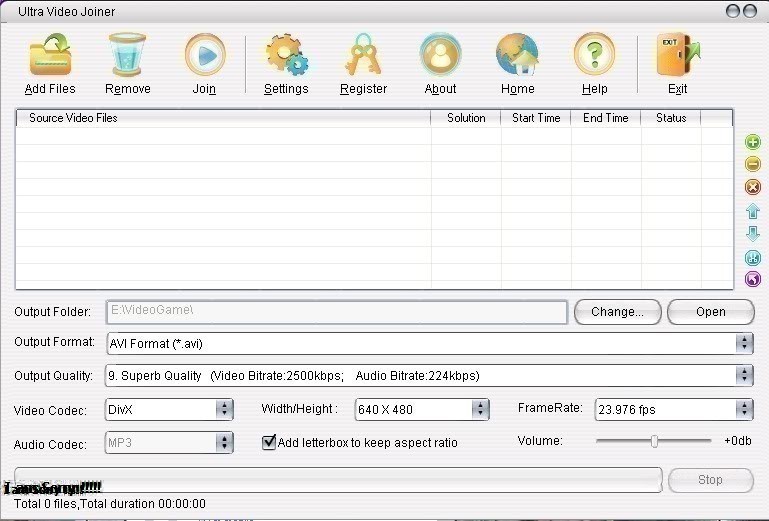The height and width of the screenshot is (521, 769).
Task: Click the Home globe icon
Action: [x=517, y=56]
